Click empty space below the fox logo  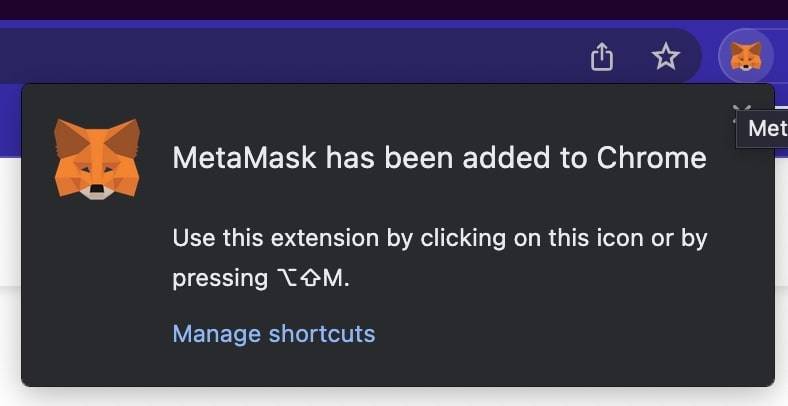pyautogui.click(x=97, y=291)
